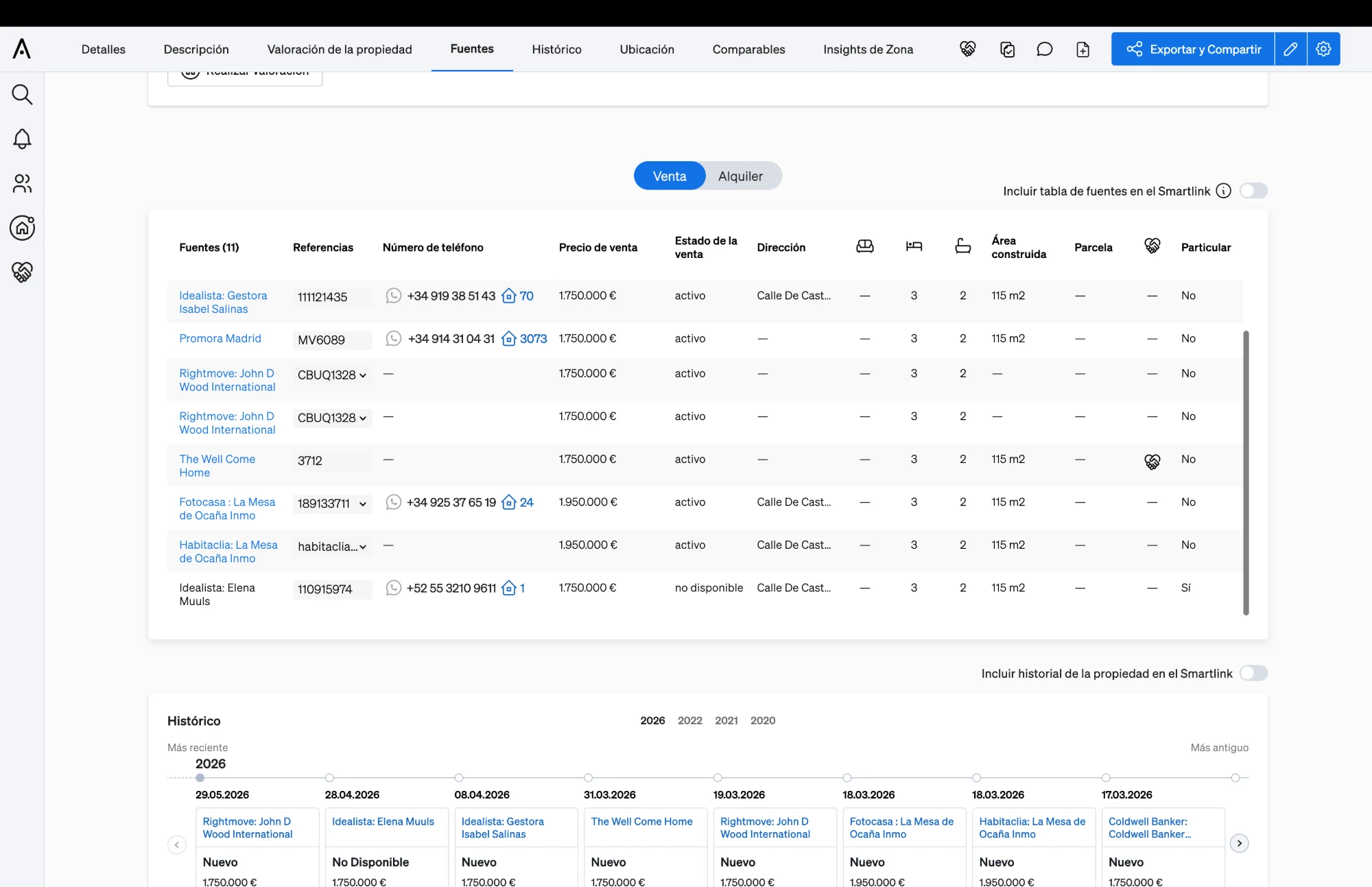Image resolution: width=1372 pixels, height=887 pixels.
Task: Click Exportar y Compartir button
Action: (x=1193, y=49)
